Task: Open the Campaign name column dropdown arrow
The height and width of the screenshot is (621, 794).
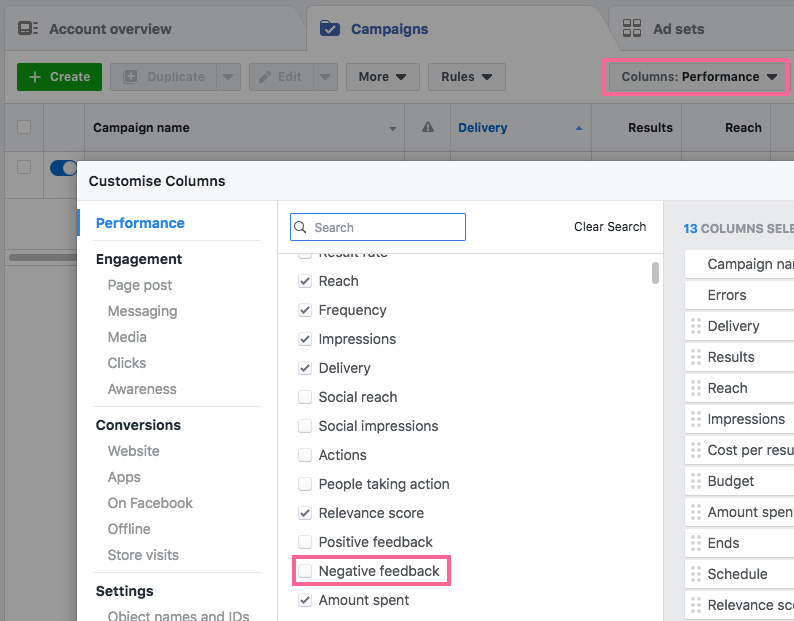Action: tap(393, 129)
